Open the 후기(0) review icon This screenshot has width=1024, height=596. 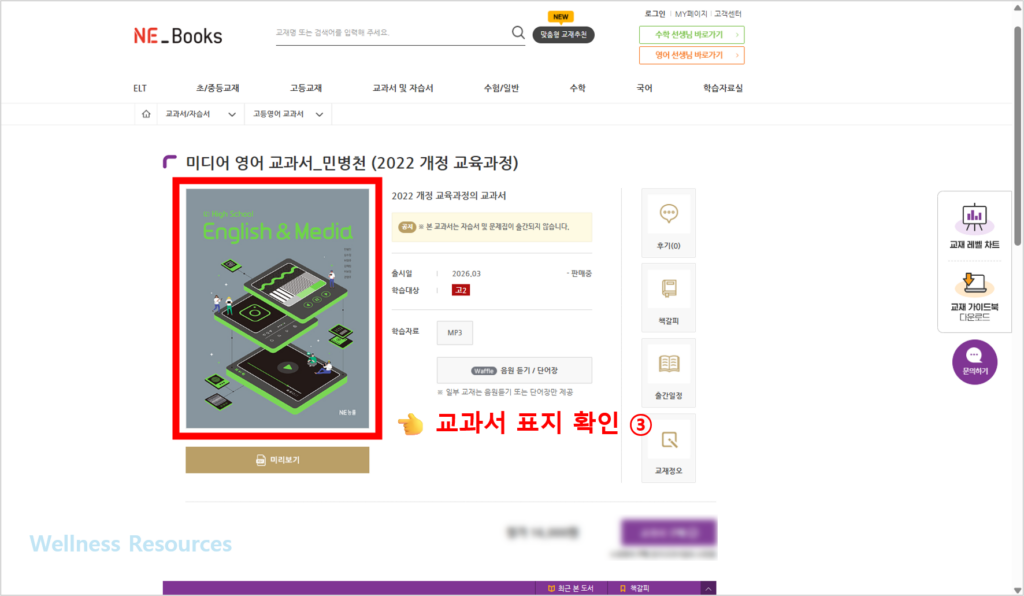pos(668,223)
